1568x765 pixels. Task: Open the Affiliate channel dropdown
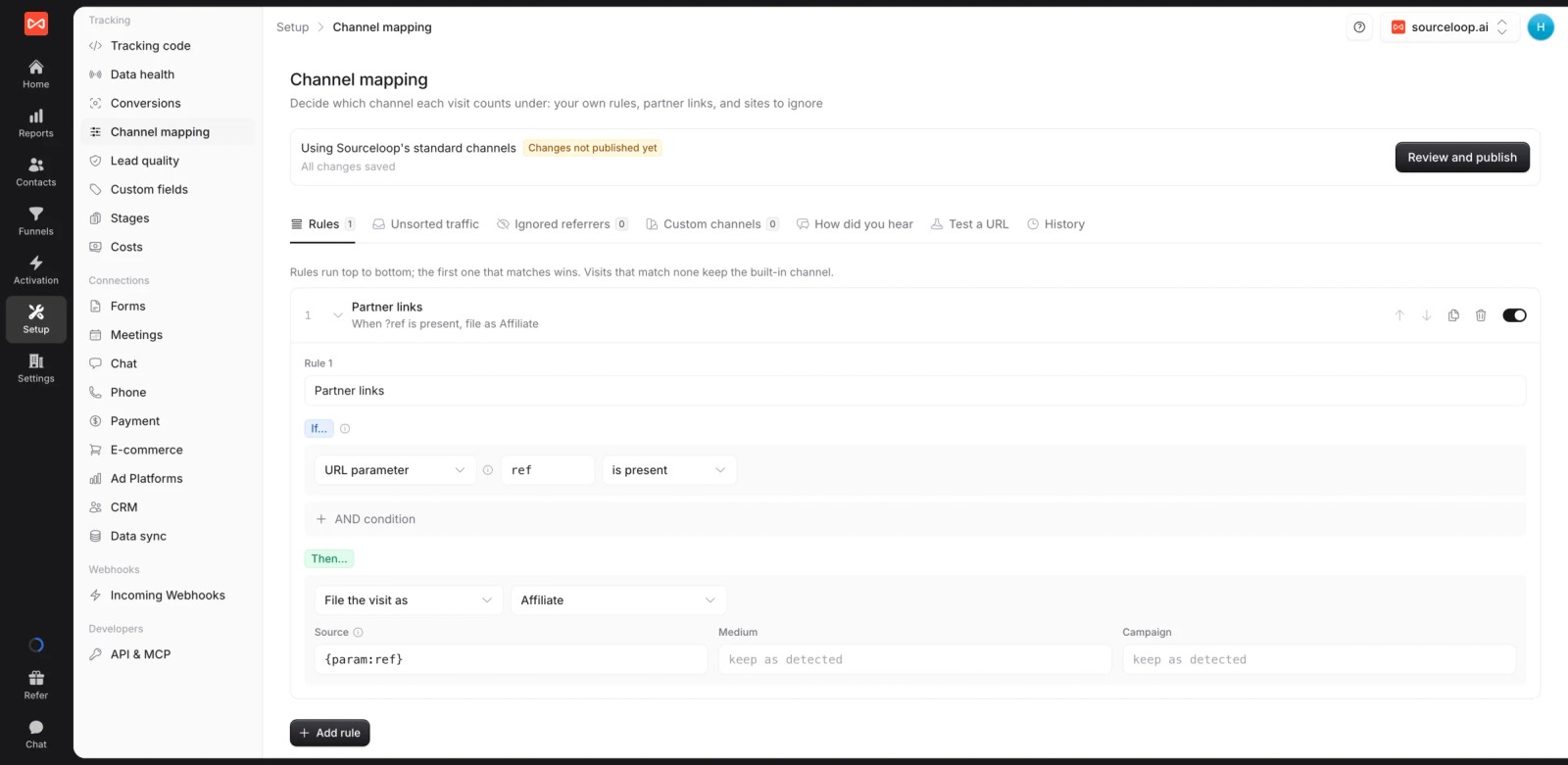tap(618, 600)
